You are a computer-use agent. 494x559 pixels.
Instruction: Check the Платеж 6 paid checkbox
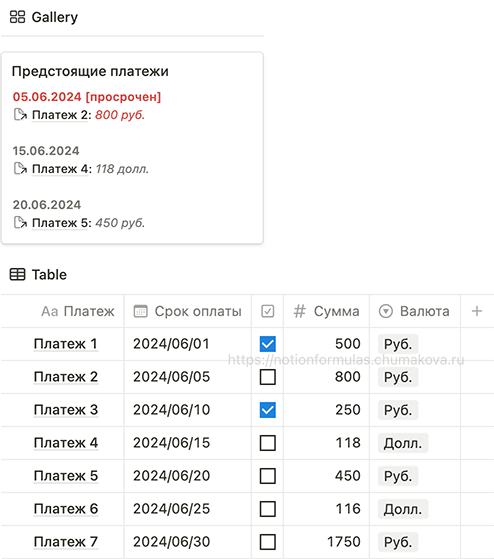tap(268, 509)
